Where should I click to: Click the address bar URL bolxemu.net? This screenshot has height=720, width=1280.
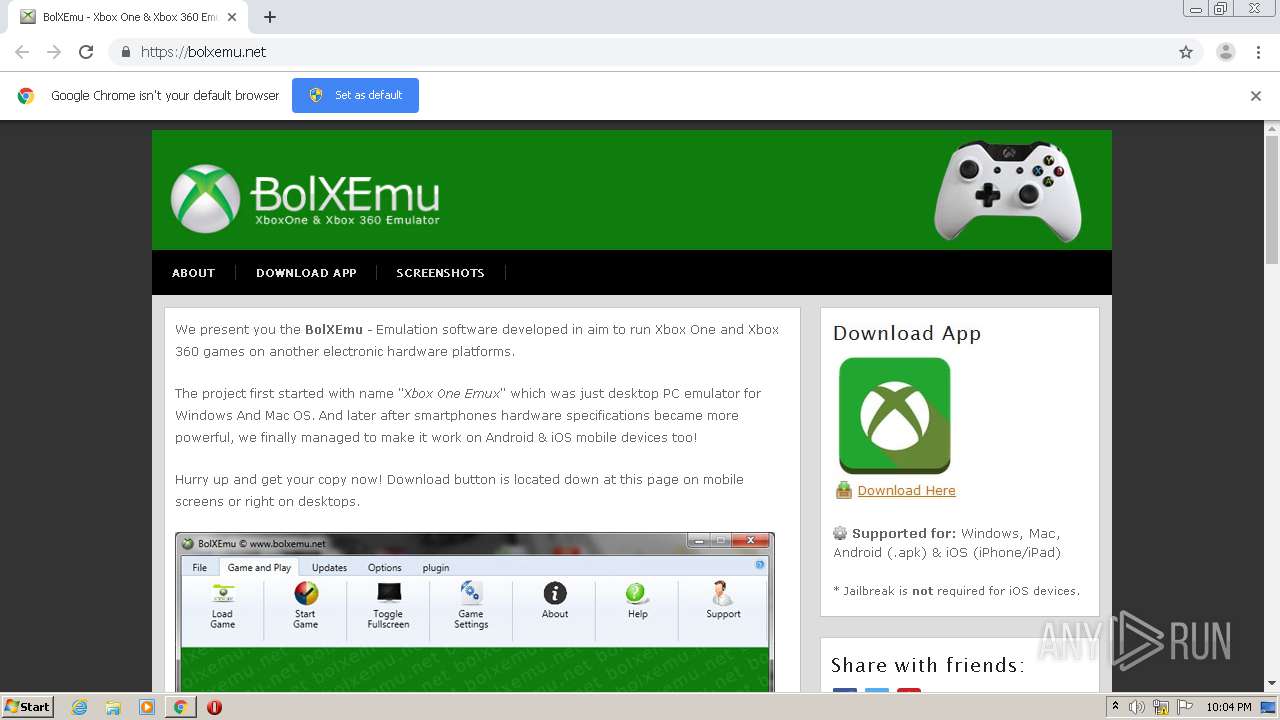click(x=204, y=52)
